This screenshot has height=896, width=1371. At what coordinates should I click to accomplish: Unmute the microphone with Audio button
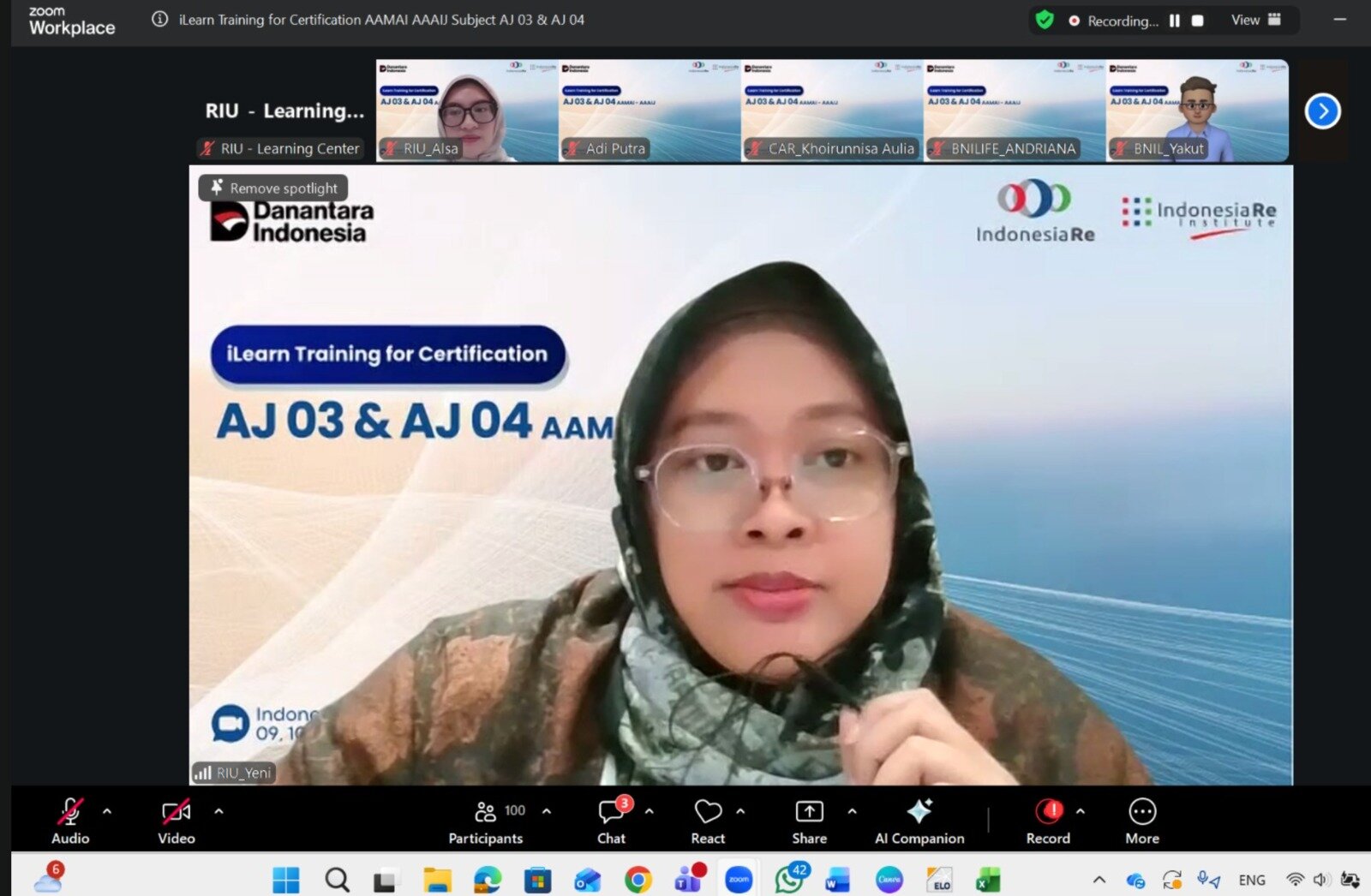(x=70, y=821)
